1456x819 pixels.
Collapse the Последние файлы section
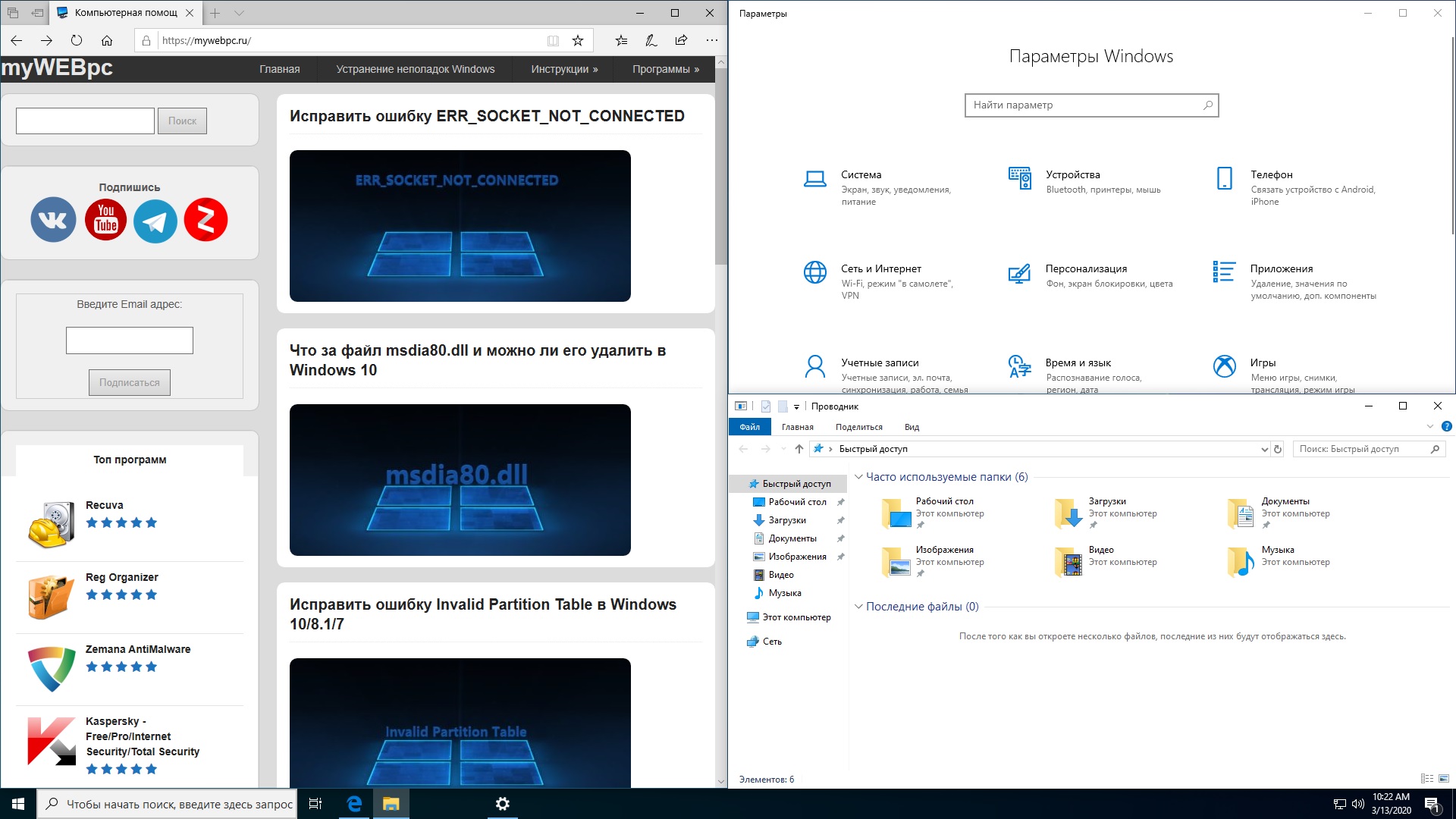[858, 607]
